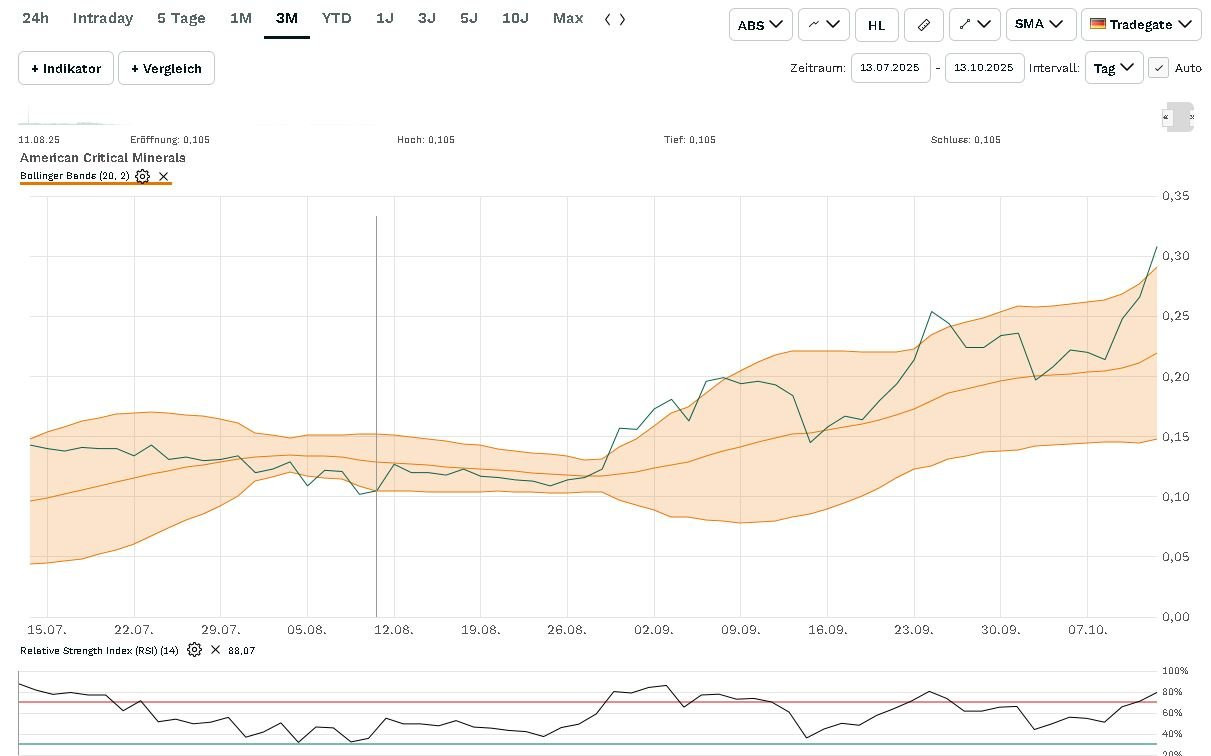
Task: Click the previous period arrow
Action: (609, 19)
